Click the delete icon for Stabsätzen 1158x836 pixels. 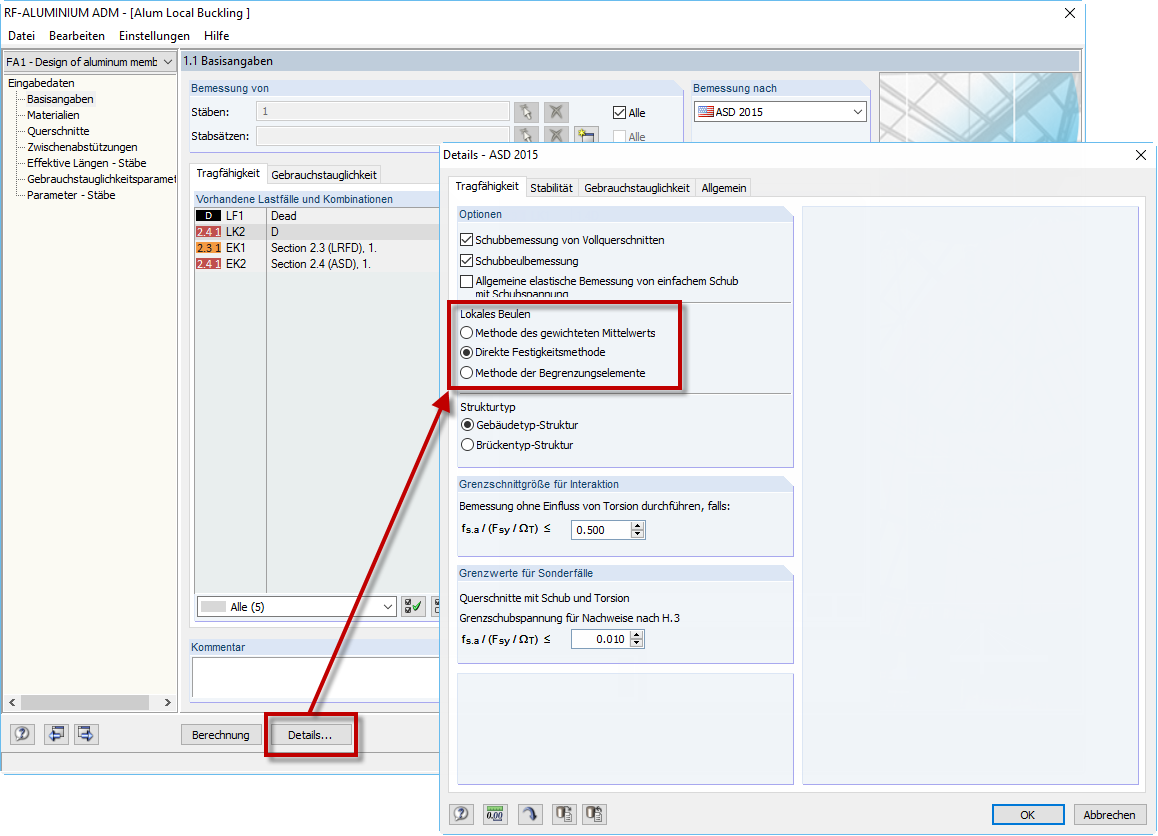556,134
